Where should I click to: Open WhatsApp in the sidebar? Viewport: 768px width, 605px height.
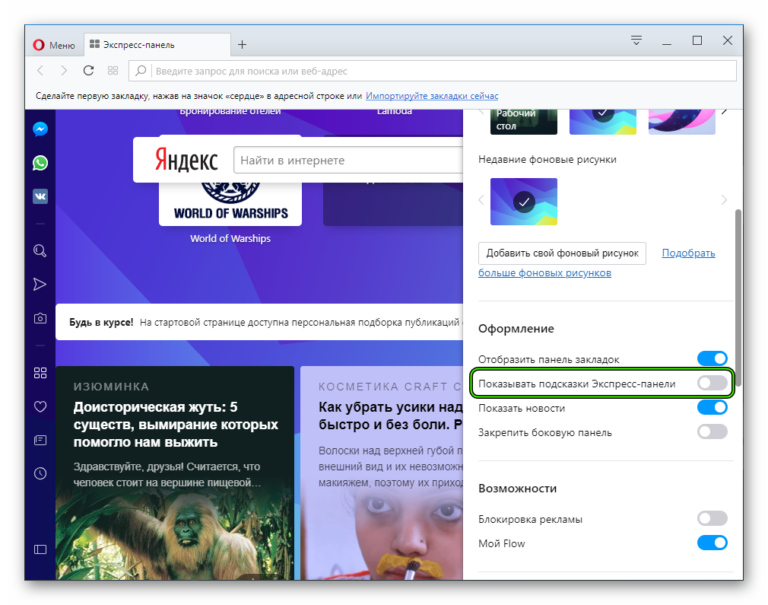tap(40, 163)
